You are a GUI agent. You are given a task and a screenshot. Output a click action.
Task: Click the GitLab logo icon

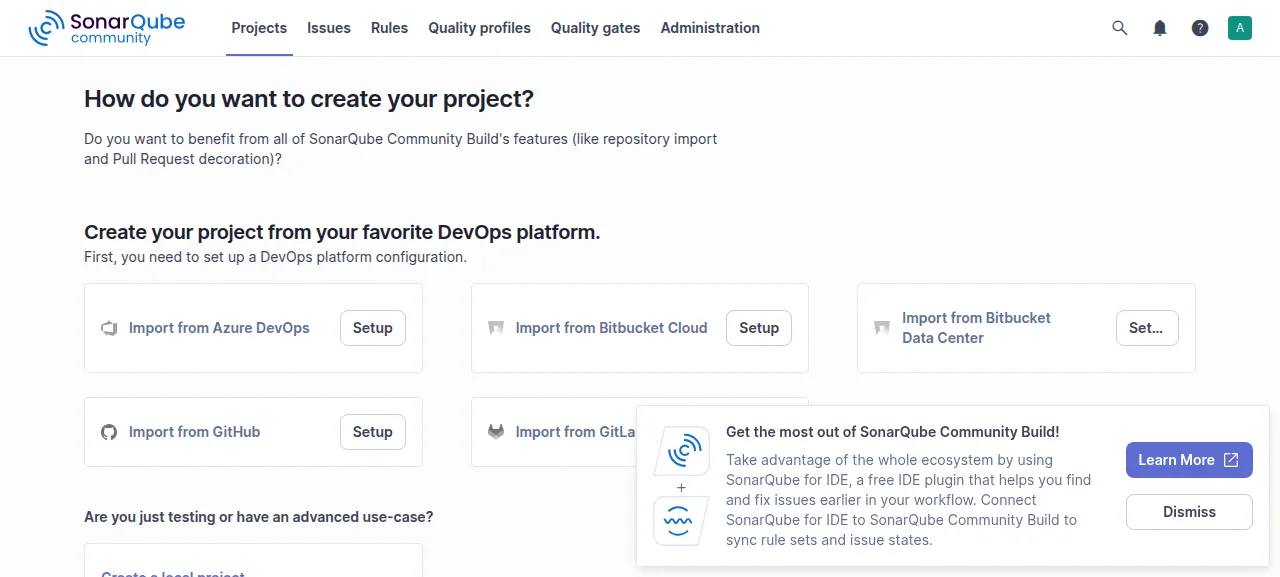point(496,432)
